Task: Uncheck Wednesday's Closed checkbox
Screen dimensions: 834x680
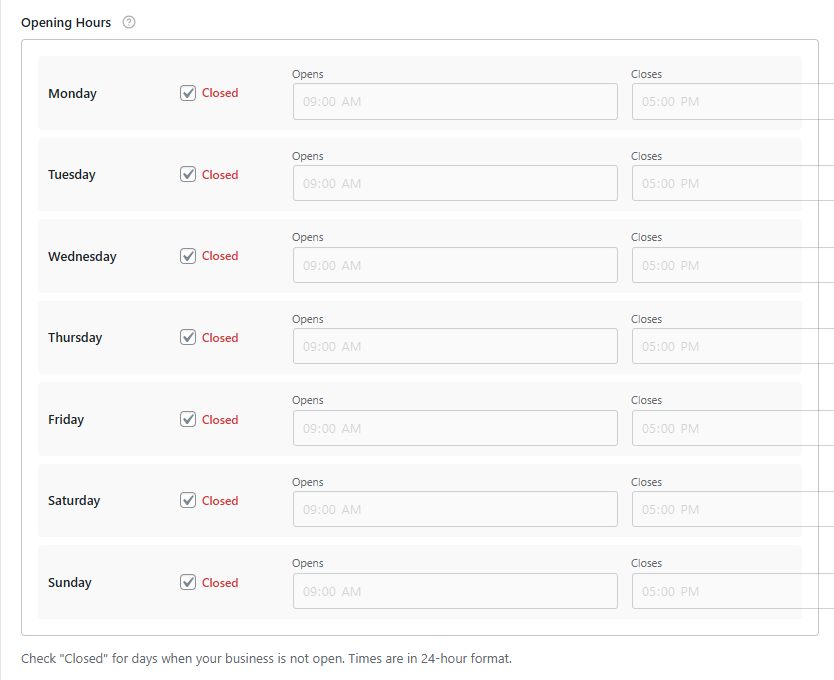Action: [x=188, y=256]
